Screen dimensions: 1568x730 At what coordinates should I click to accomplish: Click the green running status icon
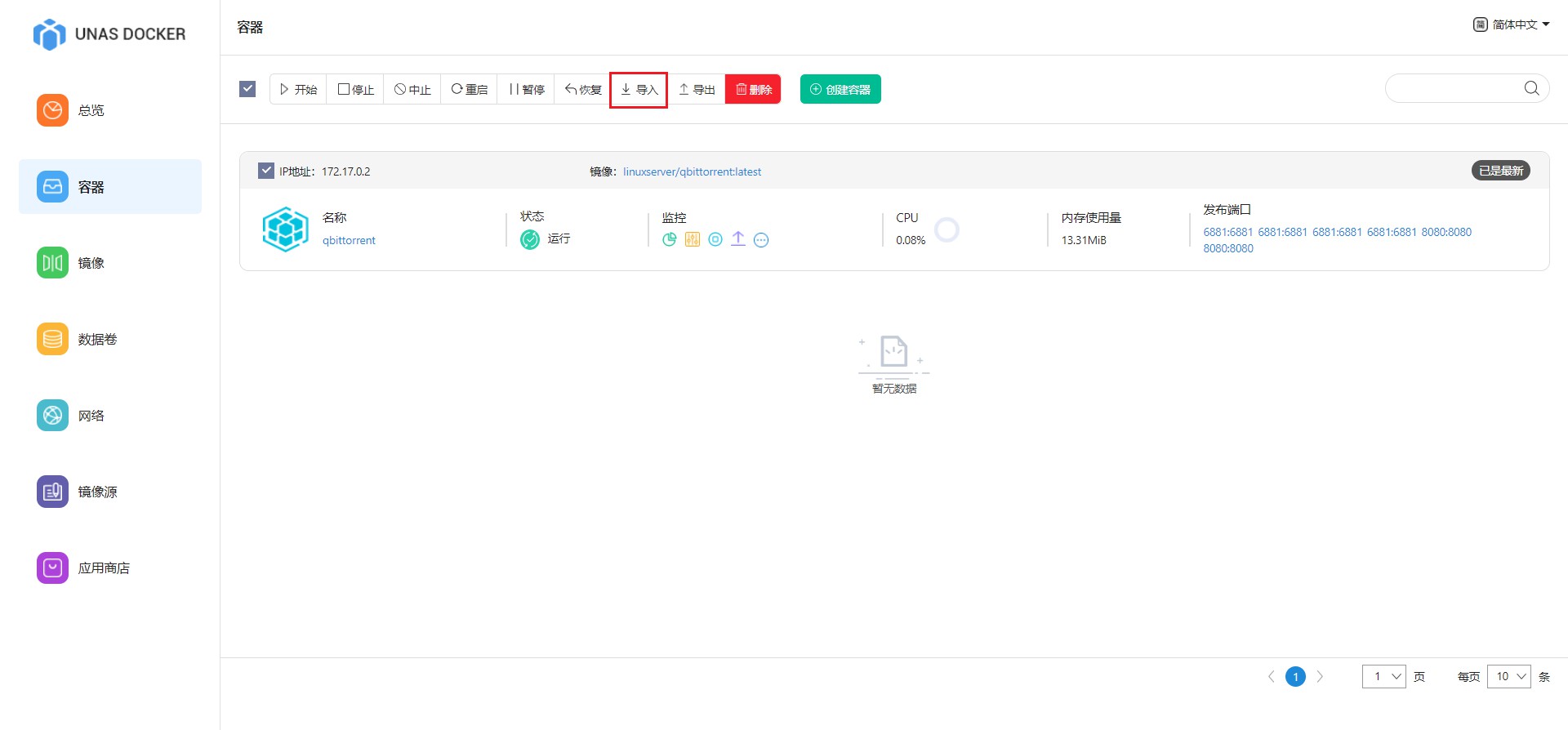tap(530, 239)
